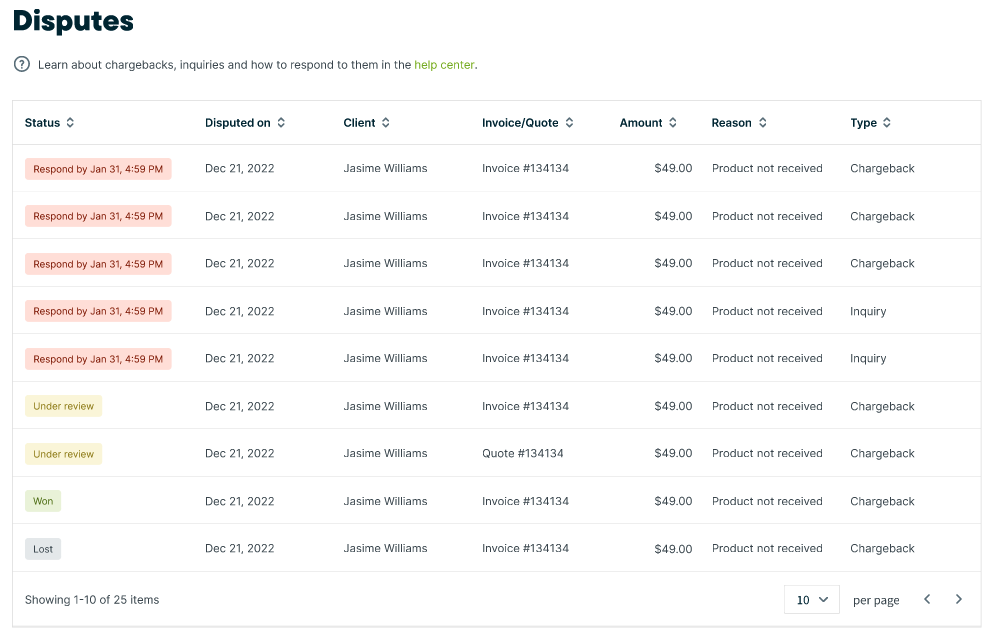The image size is (988, 633).
Task: Open the help center link
Action: 444,65
